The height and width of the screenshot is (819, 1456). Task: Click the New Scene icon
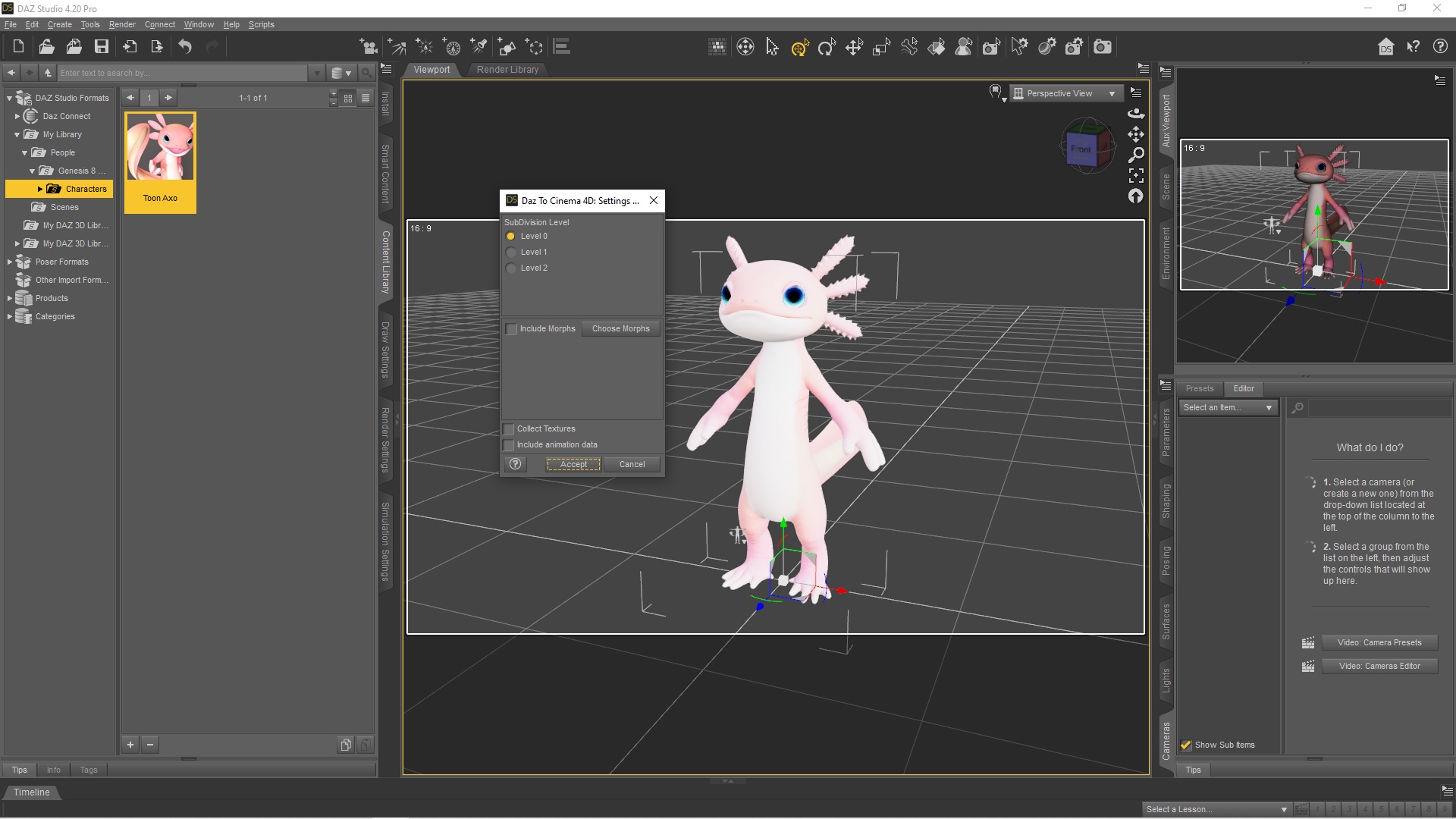(18, 47)
